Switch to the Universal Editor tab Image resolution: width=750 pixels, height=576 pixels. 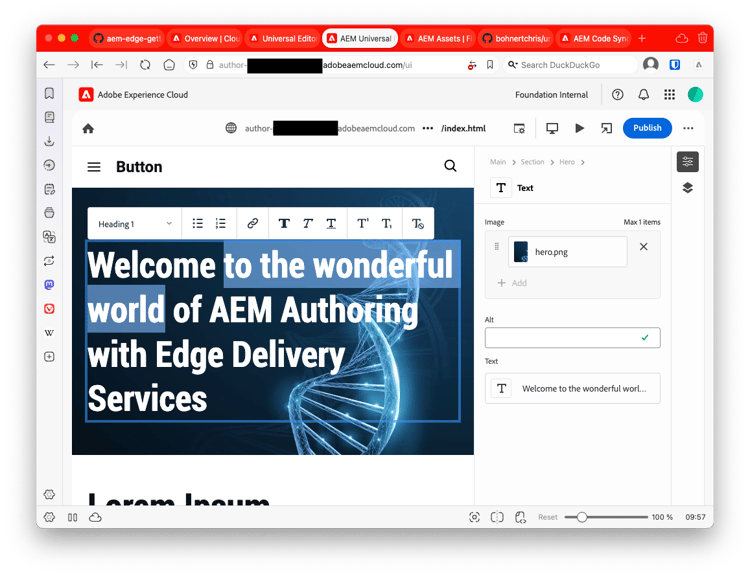click(x=283, y=38)
